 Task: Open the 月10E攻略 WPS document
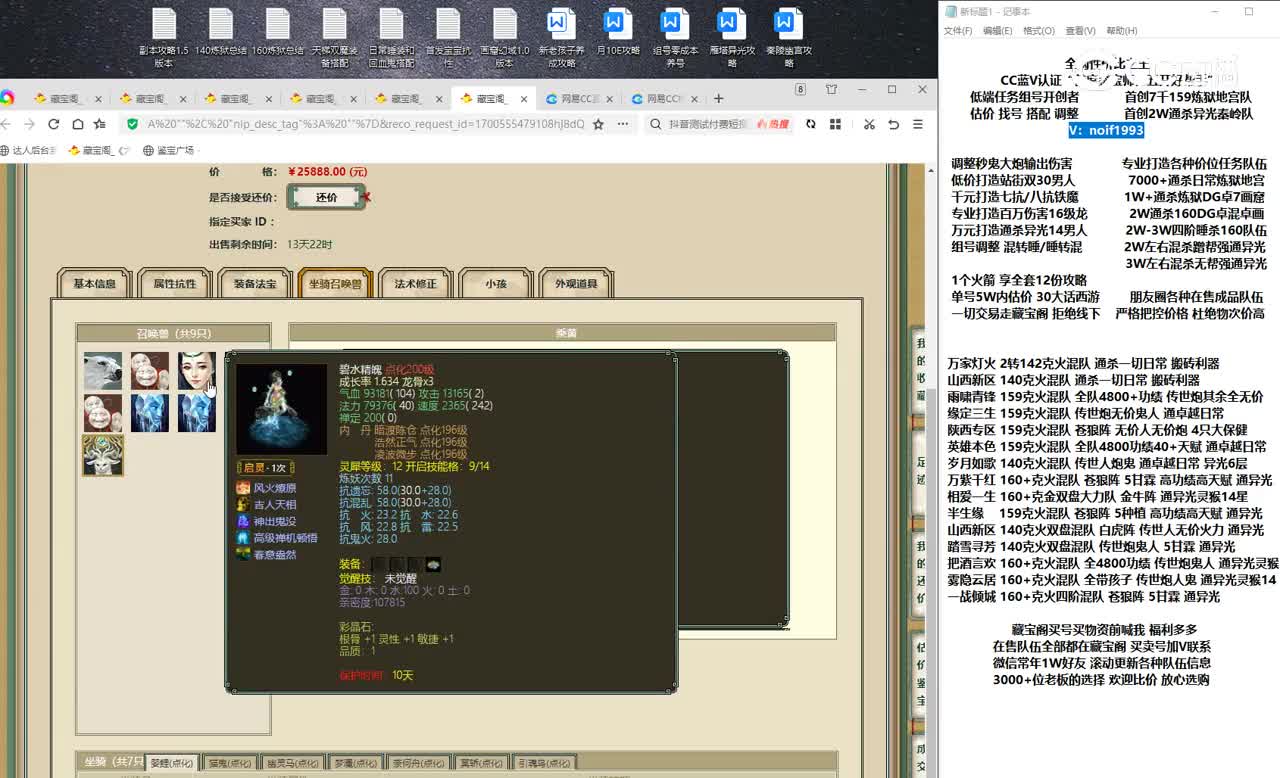coord(618,32)
